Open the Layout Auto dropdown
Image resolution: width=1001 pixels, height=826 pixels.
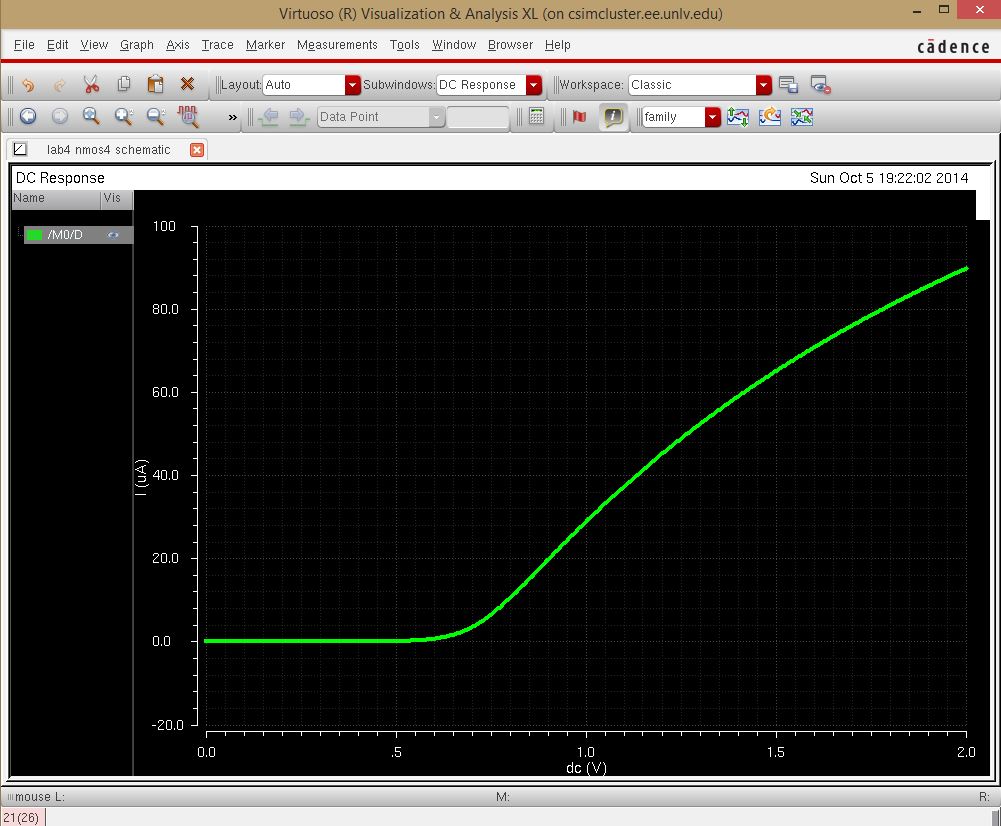[x=352, y=85]
